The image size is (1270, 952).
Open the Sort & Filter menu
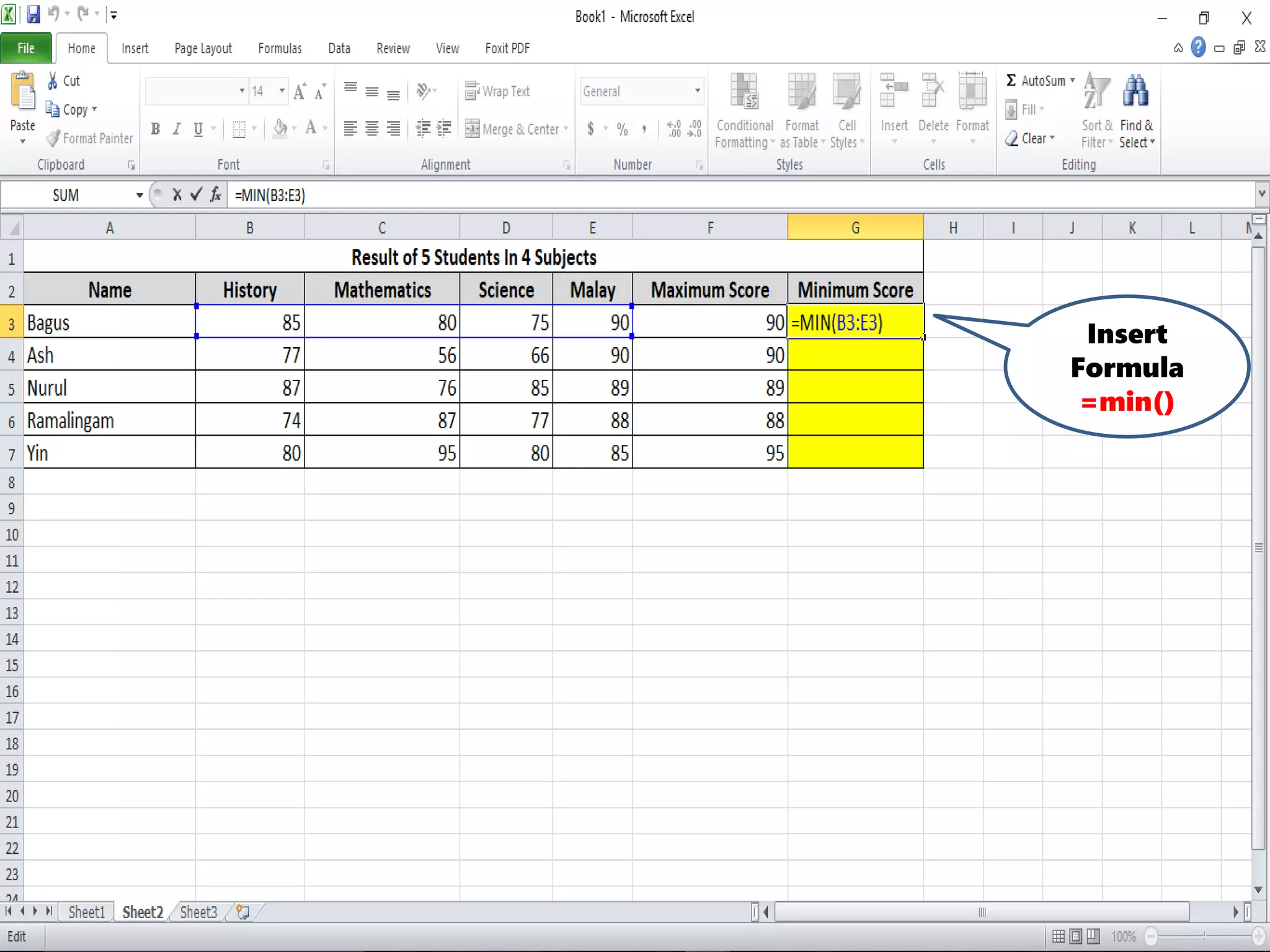[x=1096, y=111]
